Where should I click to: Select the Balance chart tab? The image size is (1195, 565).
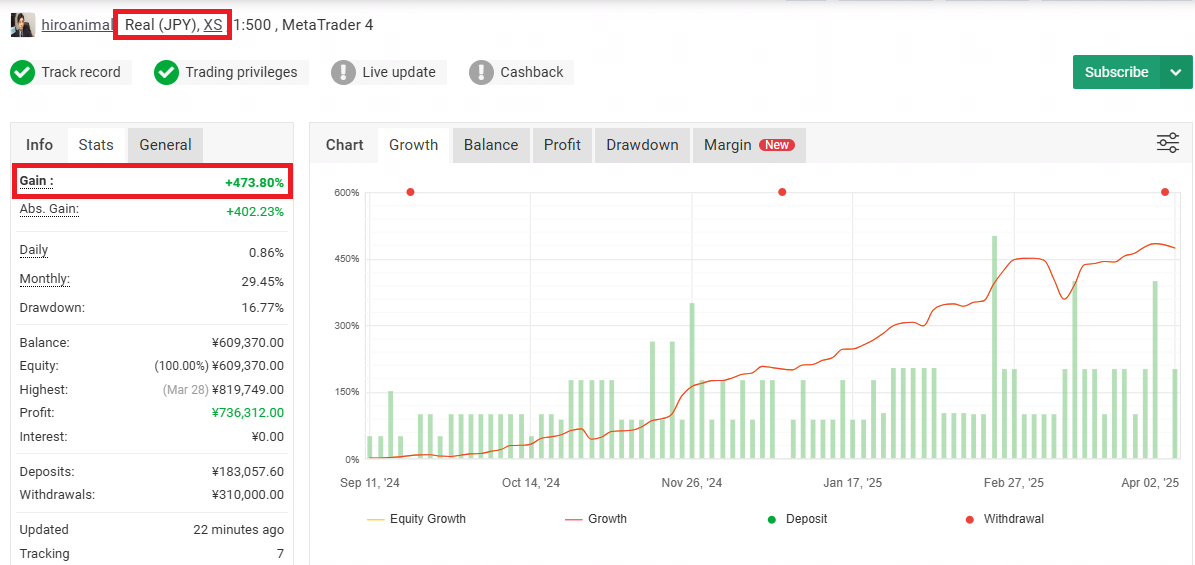click(x=491, y=145)
